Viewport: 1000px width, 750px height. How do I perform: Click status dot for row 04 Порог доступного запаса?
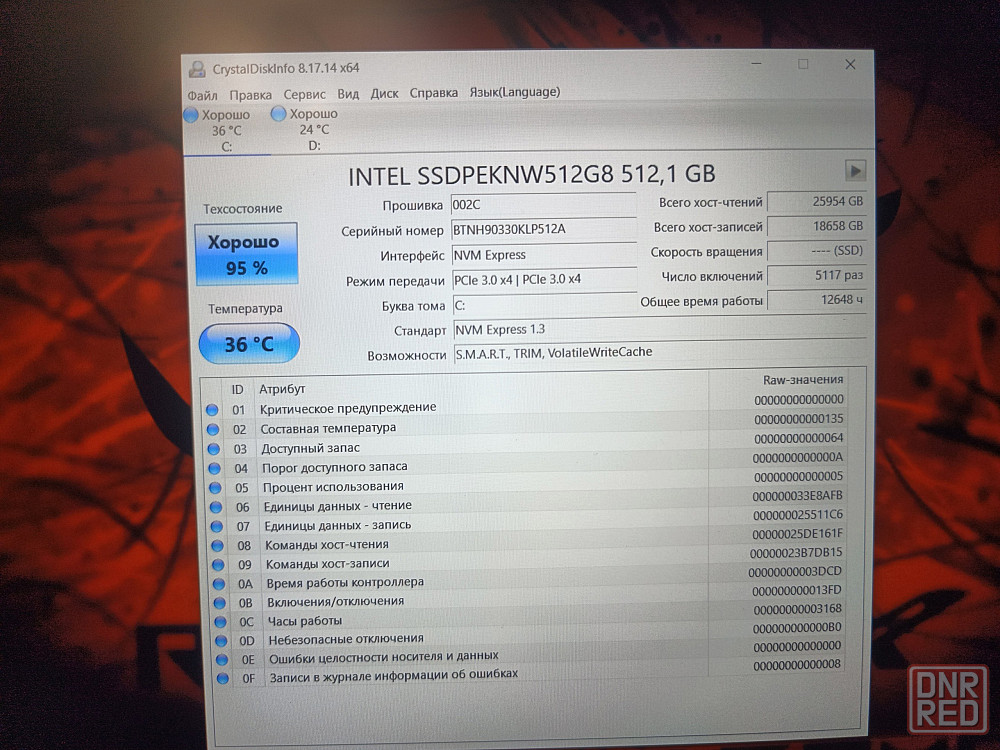214,469
